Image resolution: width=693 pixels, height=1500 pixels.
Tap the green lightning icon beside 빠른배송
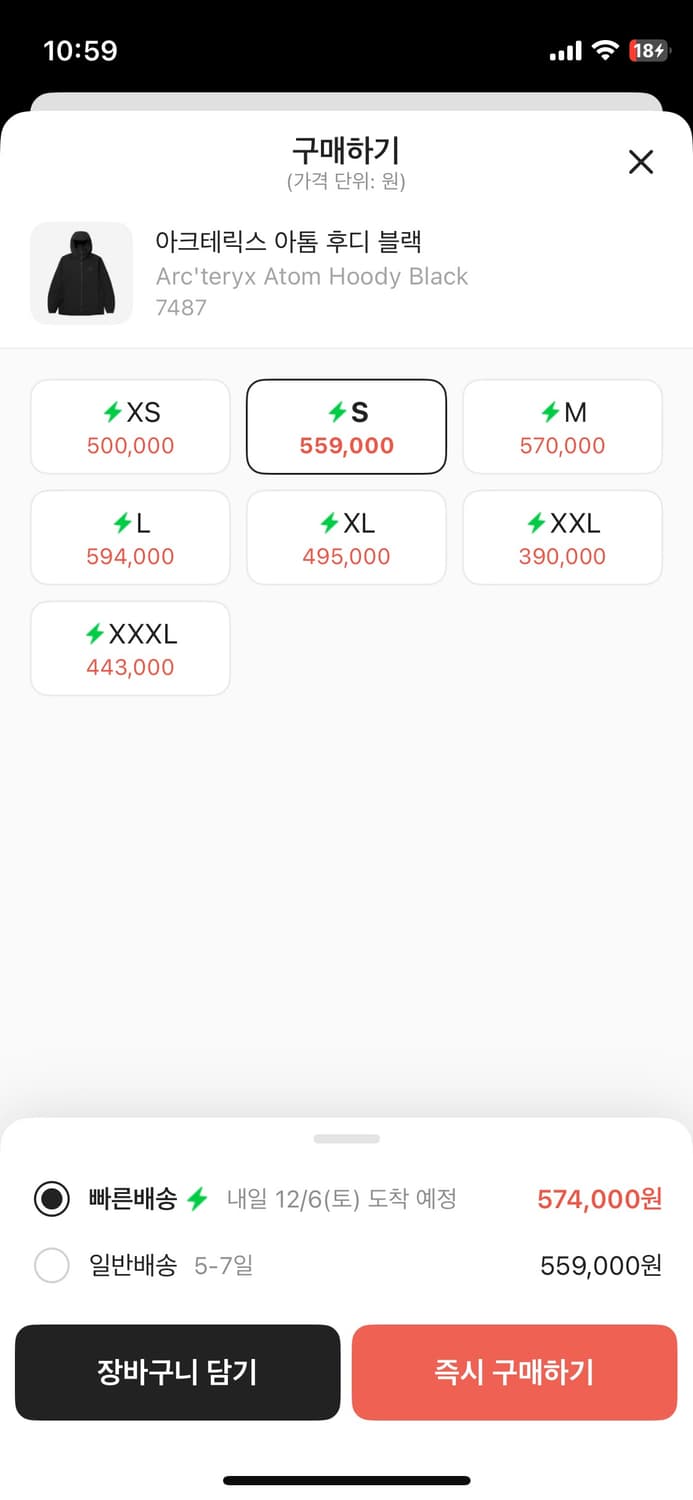[x=197, y=1198]
